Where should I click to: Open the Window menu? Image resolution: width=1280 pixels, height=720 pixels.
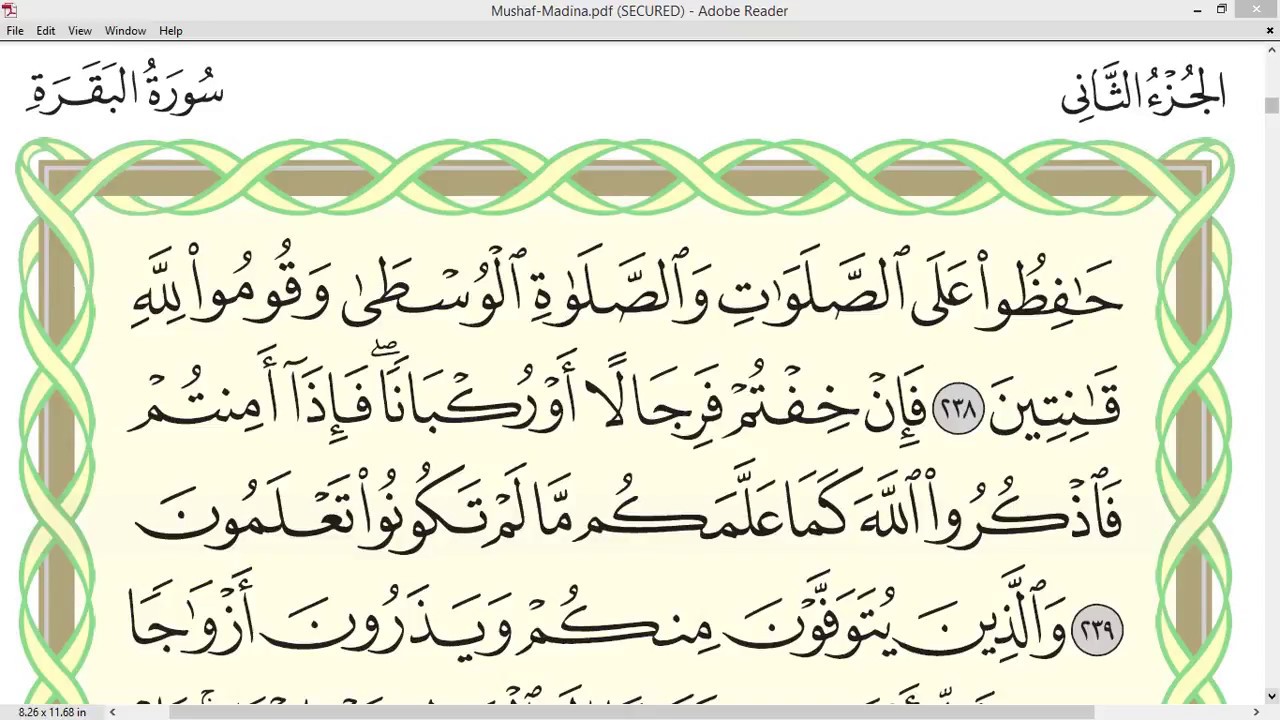[126, 31]
